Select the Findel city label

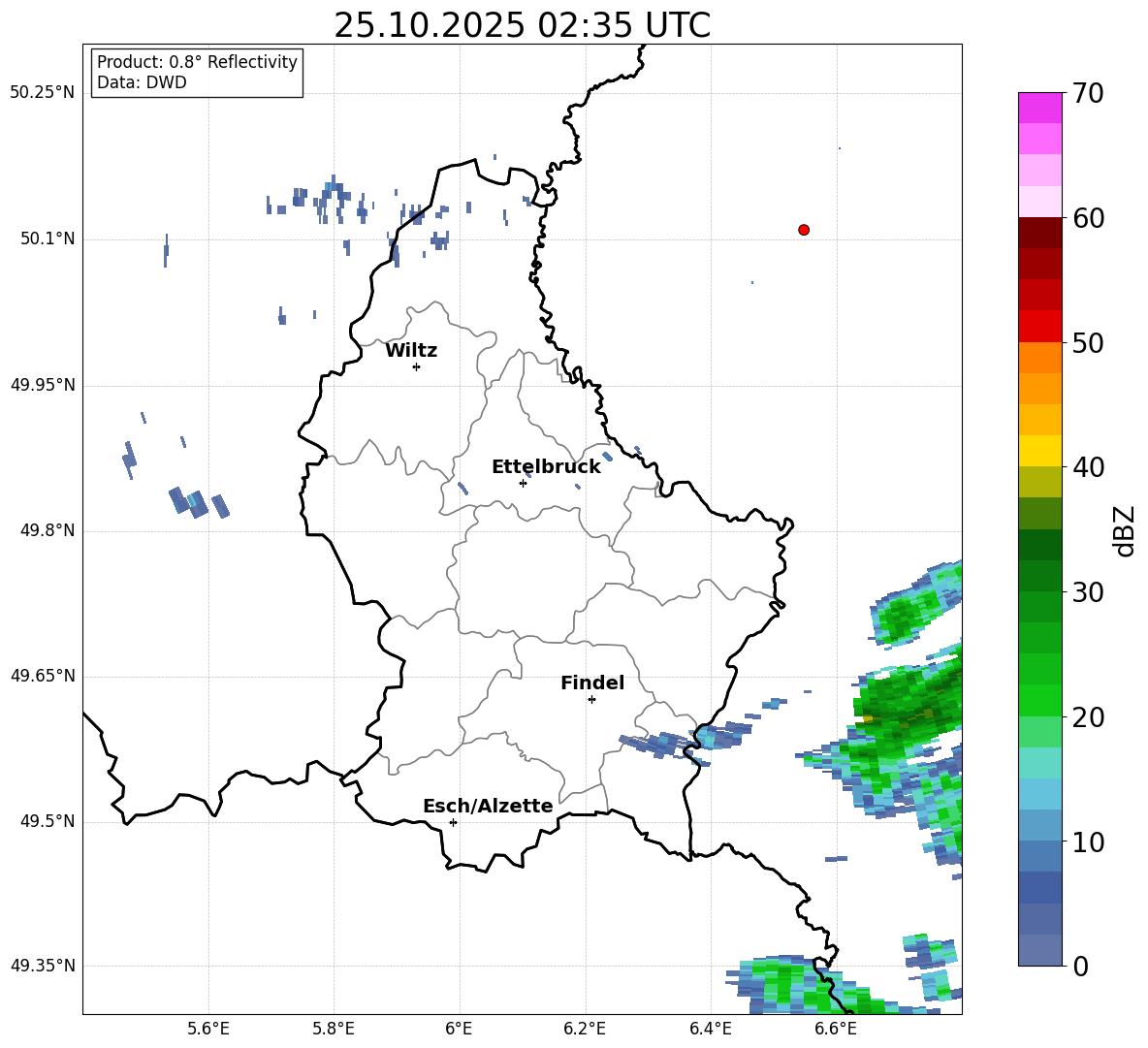(592, 683)
